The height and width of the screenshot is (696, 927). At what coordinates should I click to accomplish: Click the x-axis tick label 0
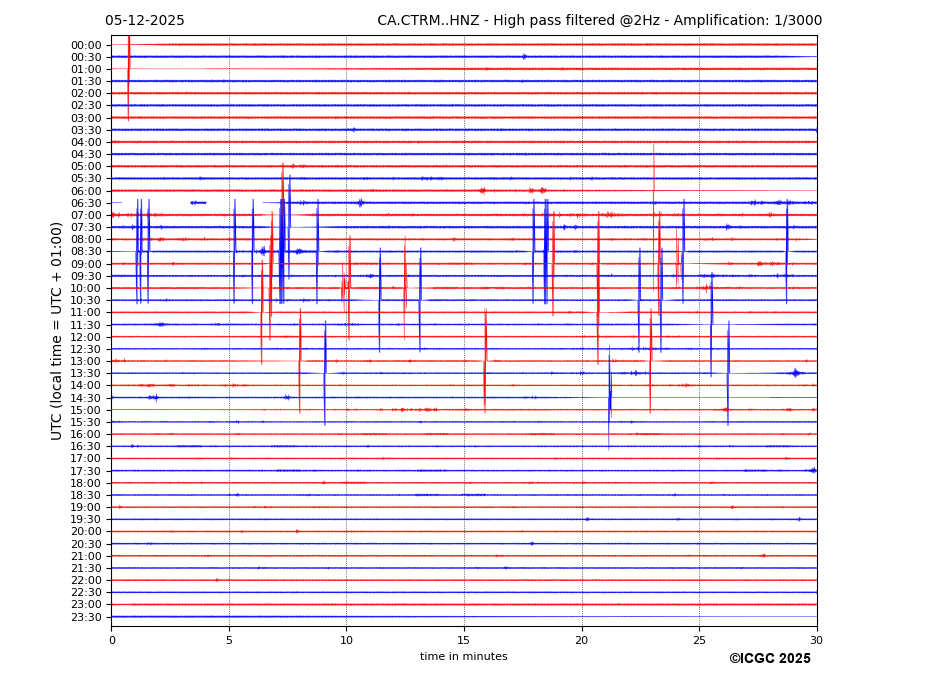112,639
